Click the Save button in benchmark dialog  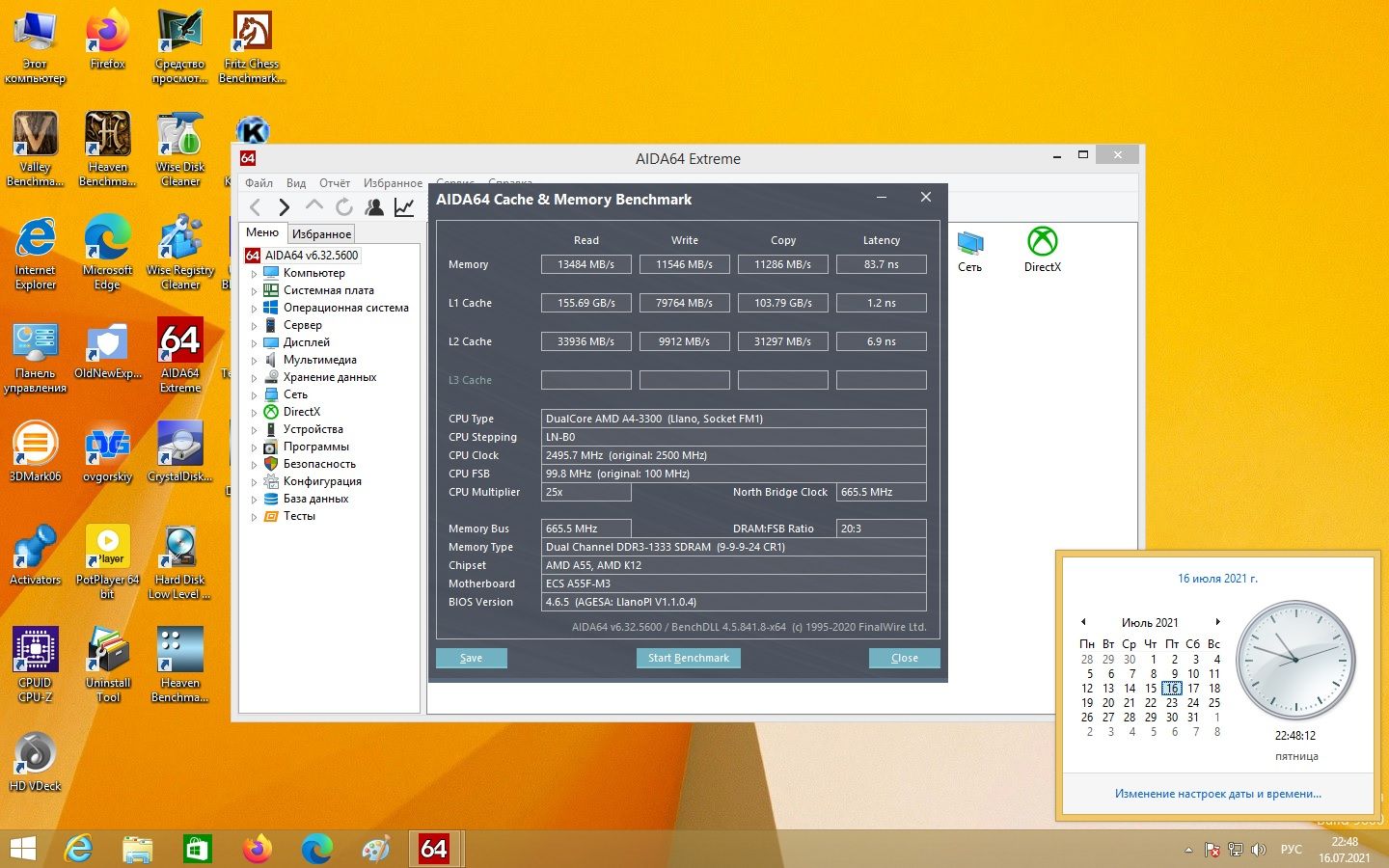(471, 658)
